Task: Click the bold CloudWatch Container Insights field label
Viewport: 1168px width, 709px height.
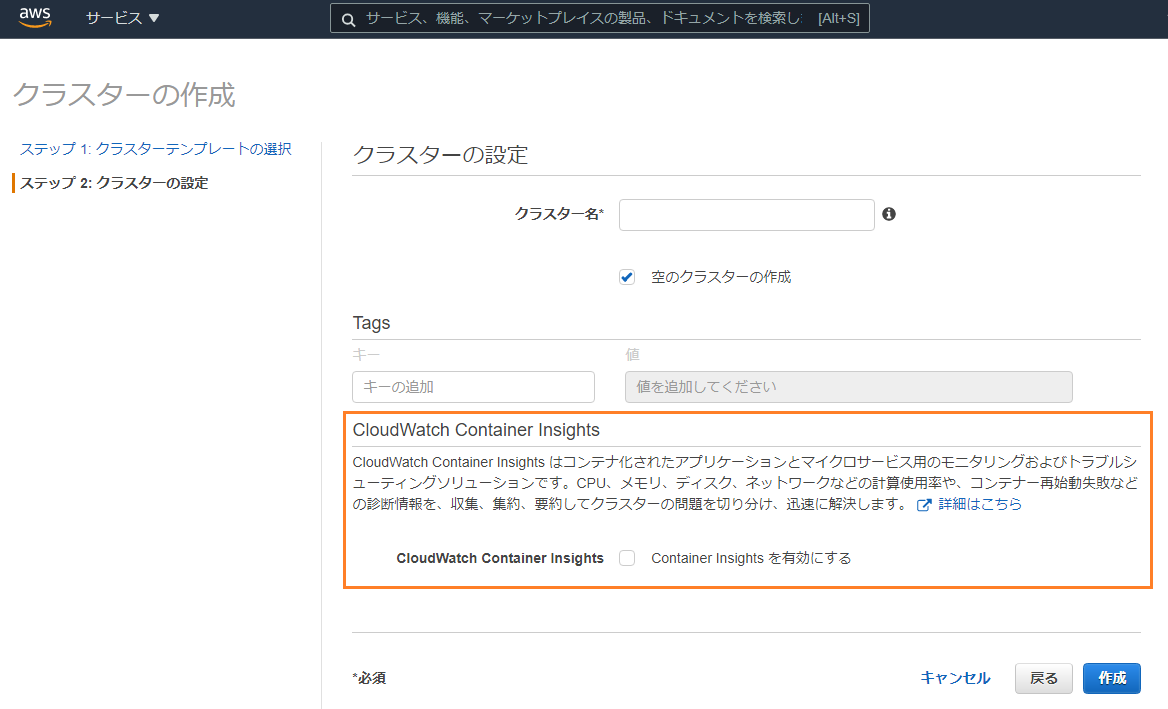Action: (x=500, y=558)
